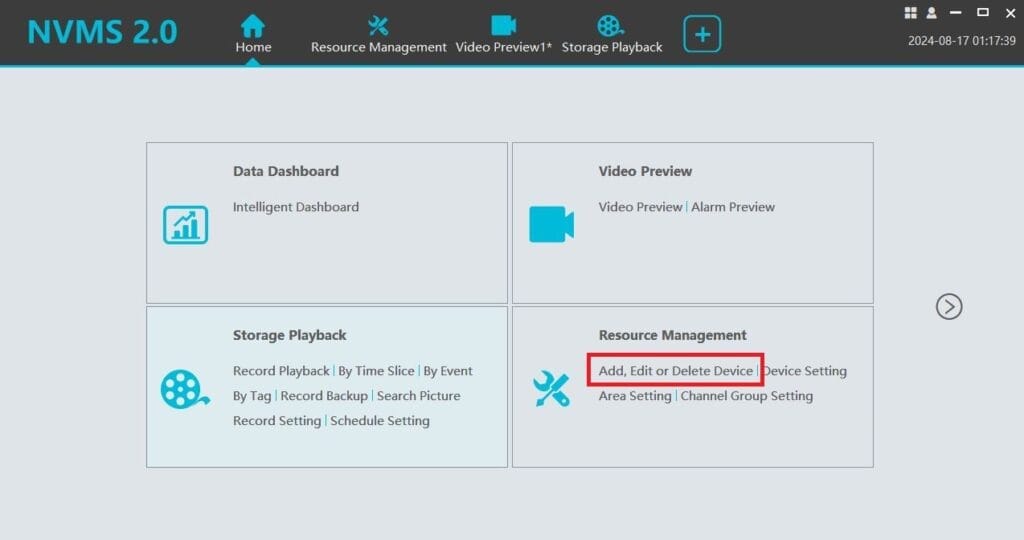Open the Alarm Preview link
The height and width of the screenshot is (540, 1024).
733,207
